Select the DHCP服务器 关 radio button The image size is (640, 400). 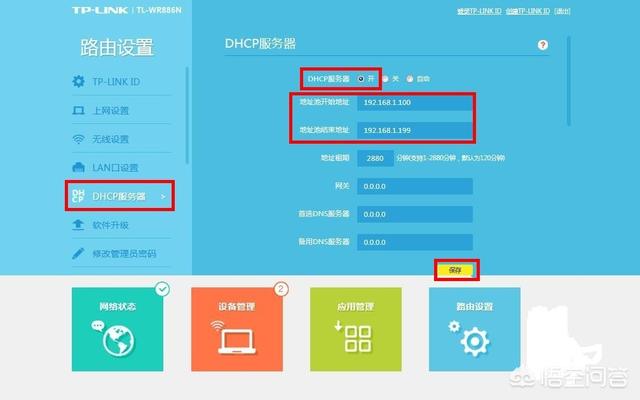(382, 77)
